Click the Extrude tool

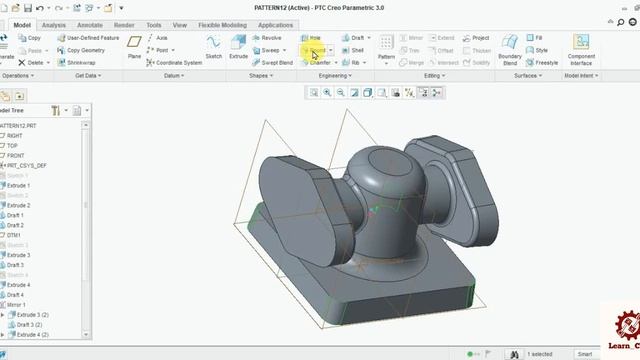(x=238, y=47)
